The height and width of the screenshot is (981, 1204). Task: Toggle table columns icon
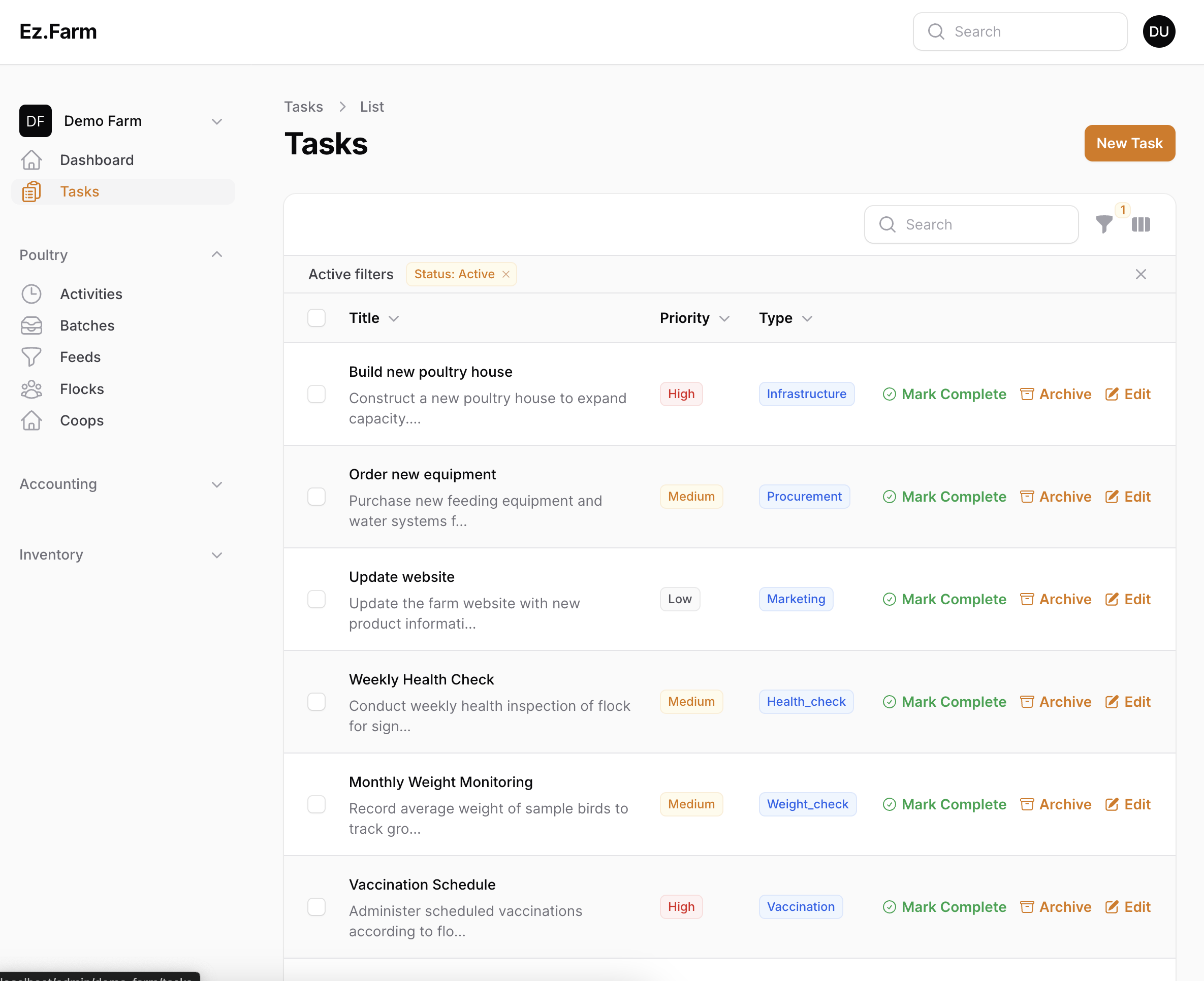click(1140, 224)
